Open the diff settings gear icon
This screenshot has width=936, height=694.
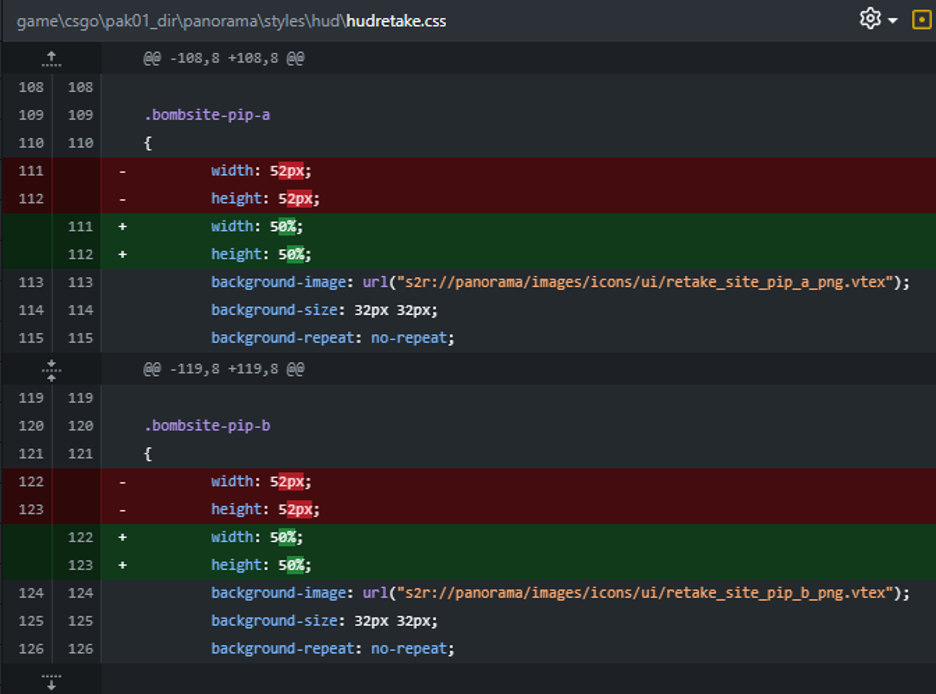(x=869, y=20)
